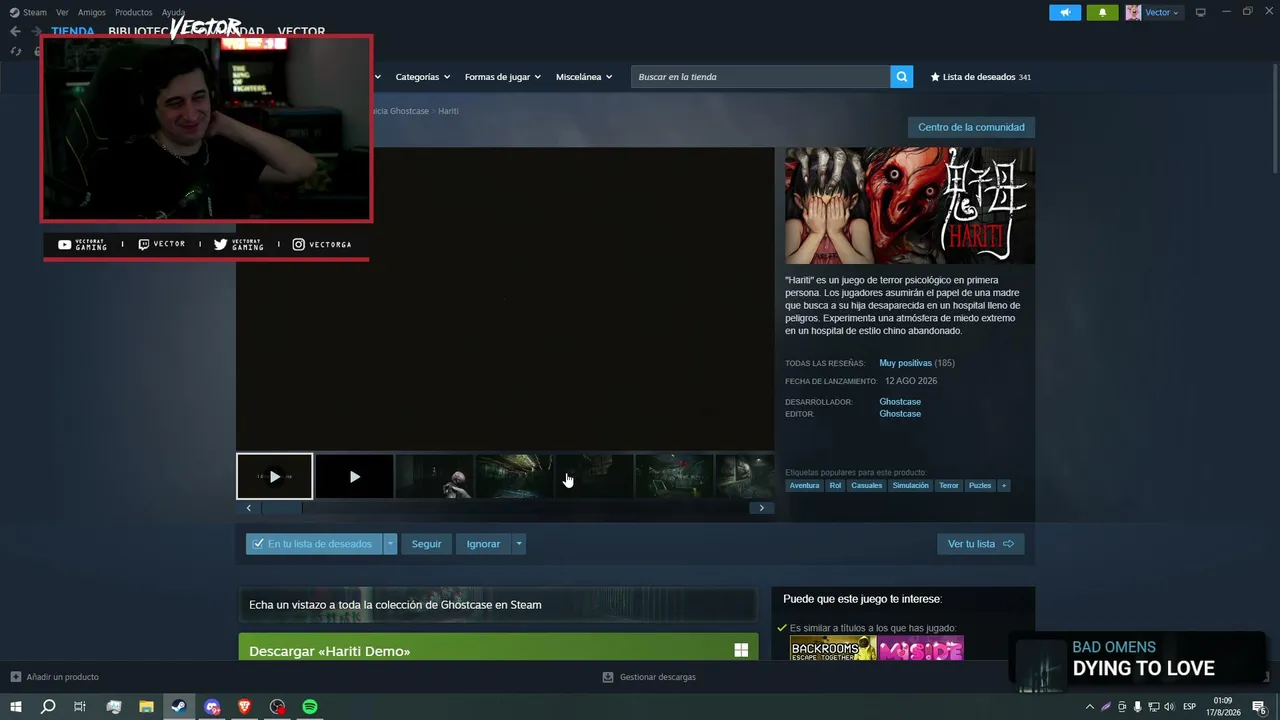Open the Windows notification center
This screenshot has width=1280, height=720.
tap(1259, 707)
